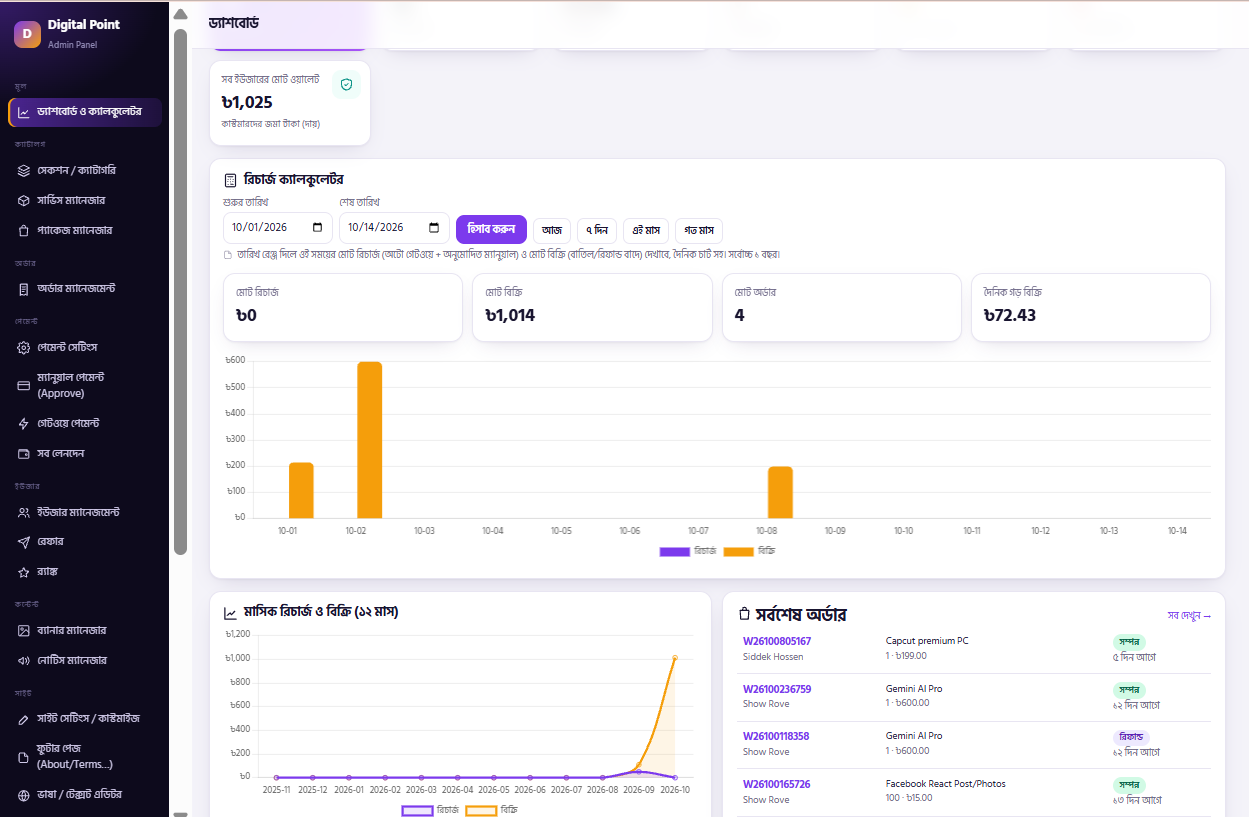
Task: Click the speaker icon for নোটিস ম্যানেজার
Action: pyautogui.click(x=24, y=661)
